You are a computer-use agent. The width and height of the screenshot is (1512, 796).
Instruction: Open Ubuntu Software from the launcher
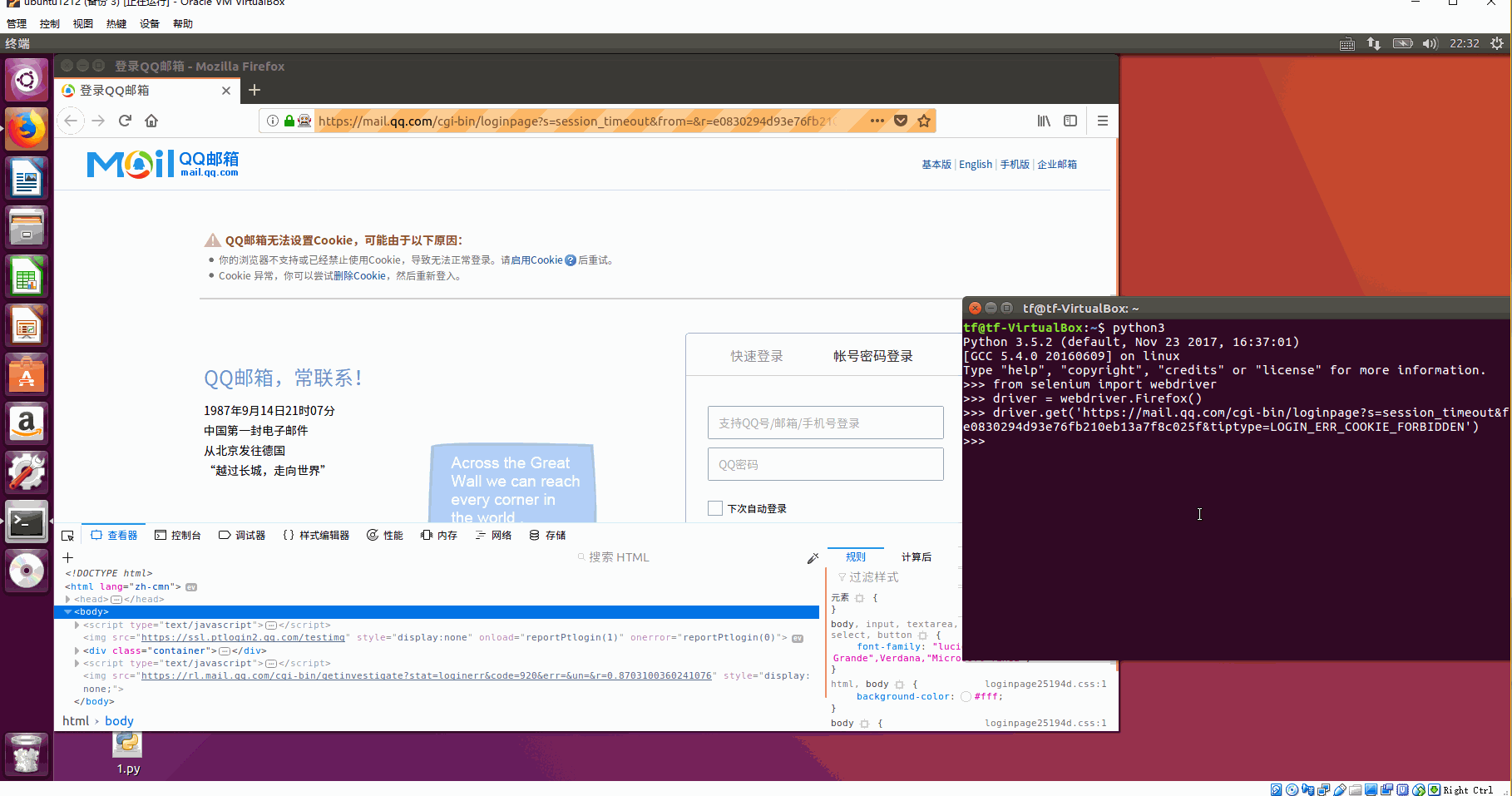point(27,375)
